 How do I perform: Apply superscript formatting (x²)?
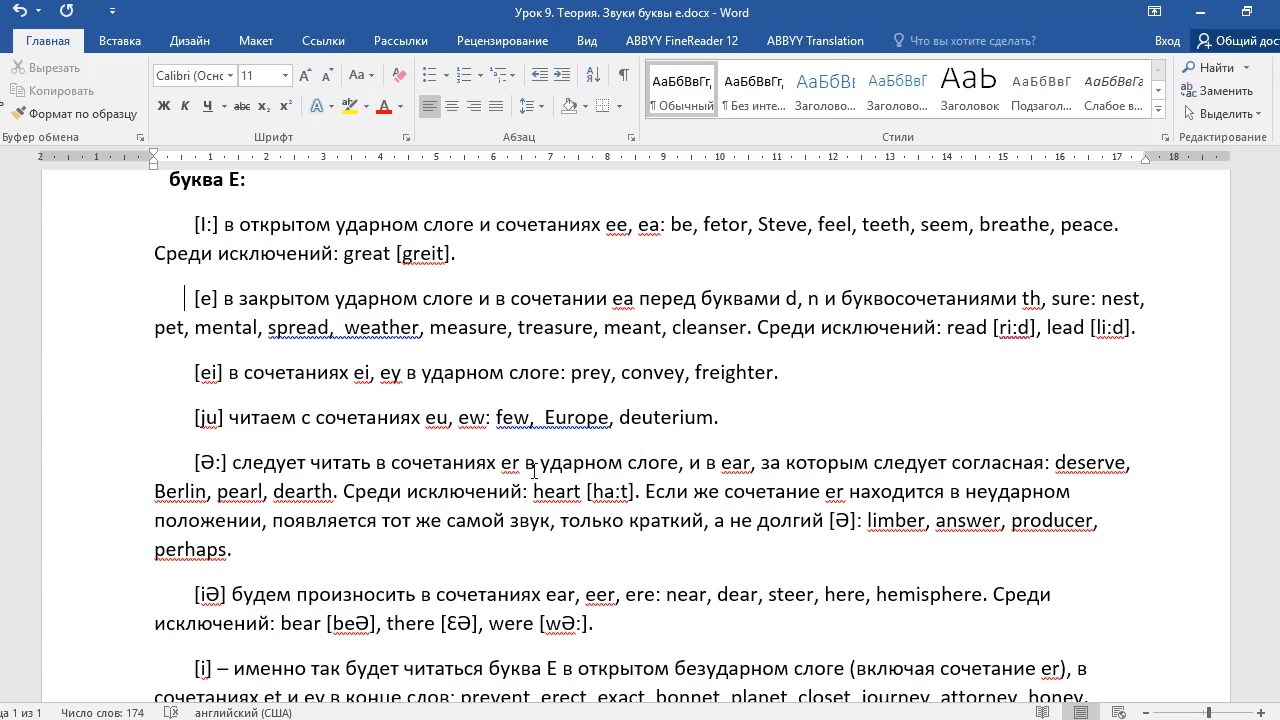pos(286,106)
